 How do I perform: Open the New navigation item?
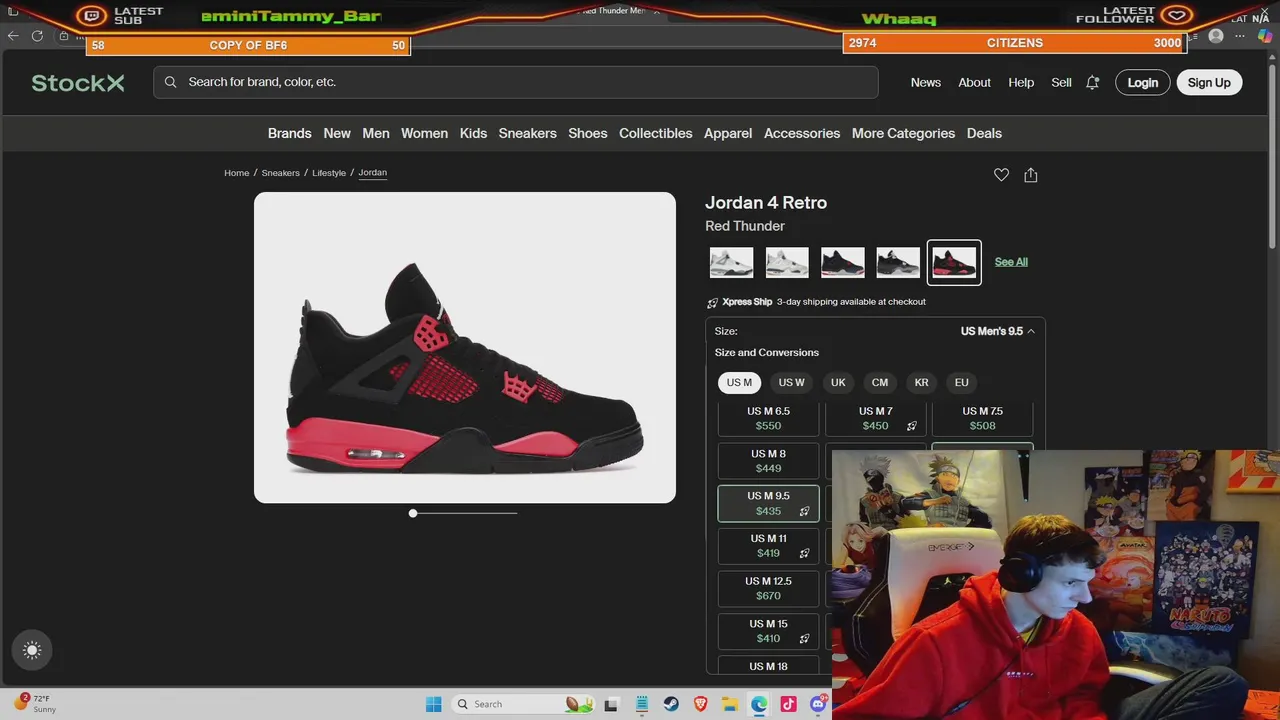pyautogui.click(x=337, y=133)
